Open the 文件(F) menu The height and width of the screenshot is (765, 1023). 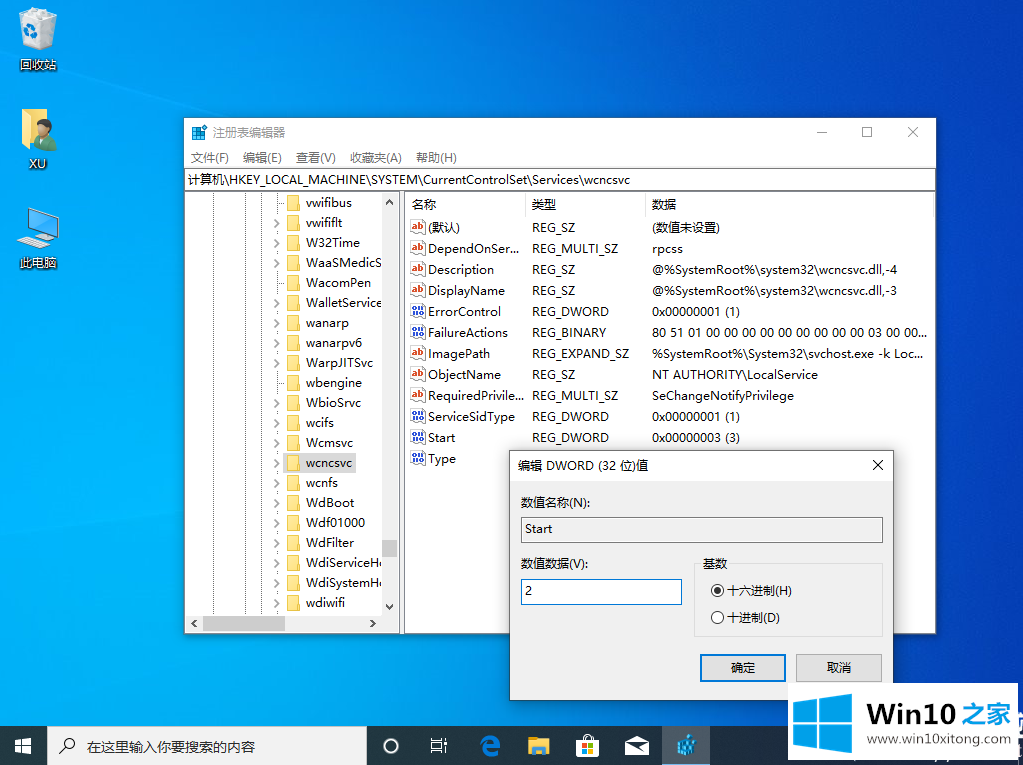click(x=210, y=158)
